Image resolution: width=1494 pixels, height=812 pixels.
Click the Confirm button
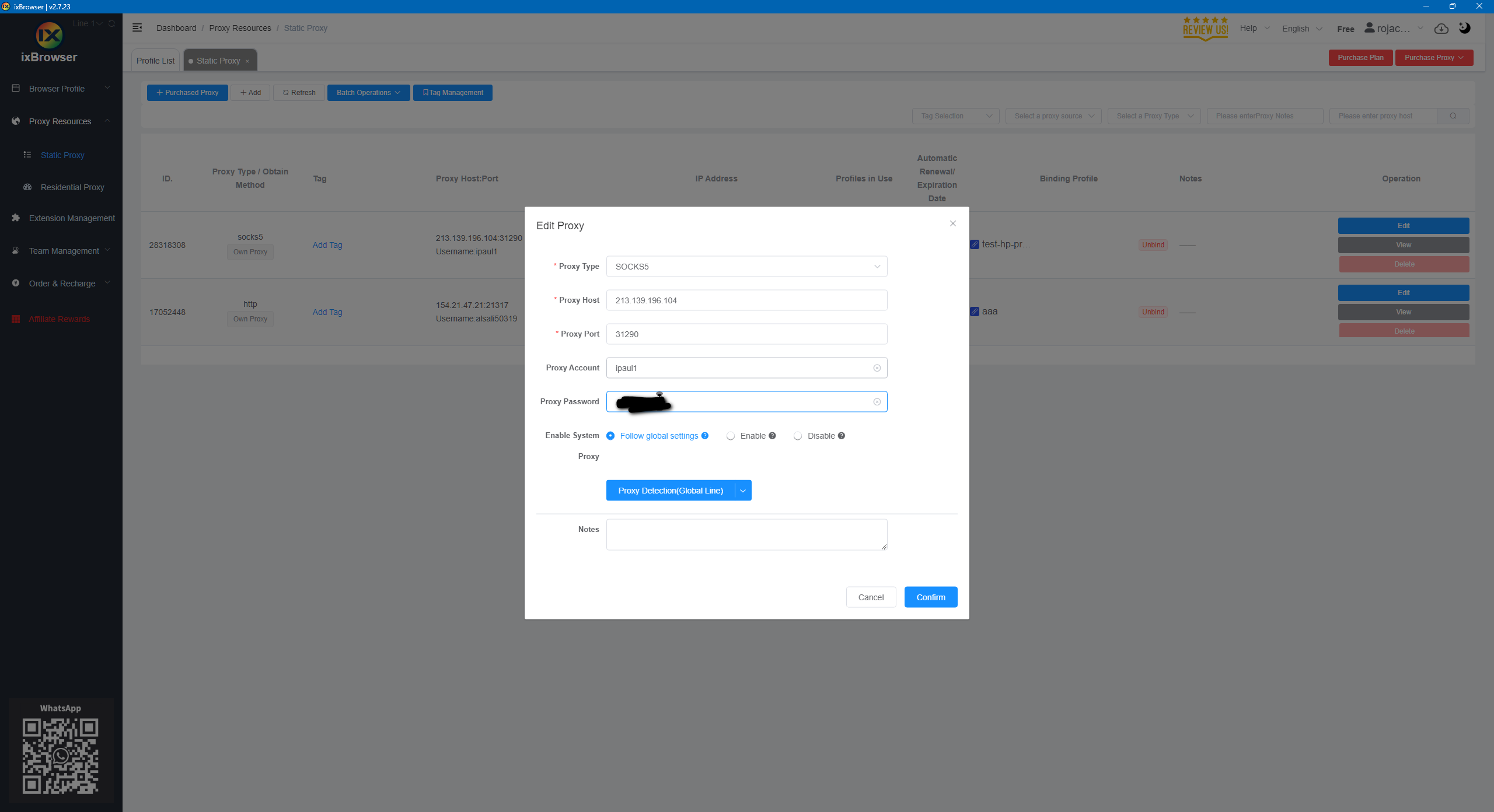pos(930,597)
